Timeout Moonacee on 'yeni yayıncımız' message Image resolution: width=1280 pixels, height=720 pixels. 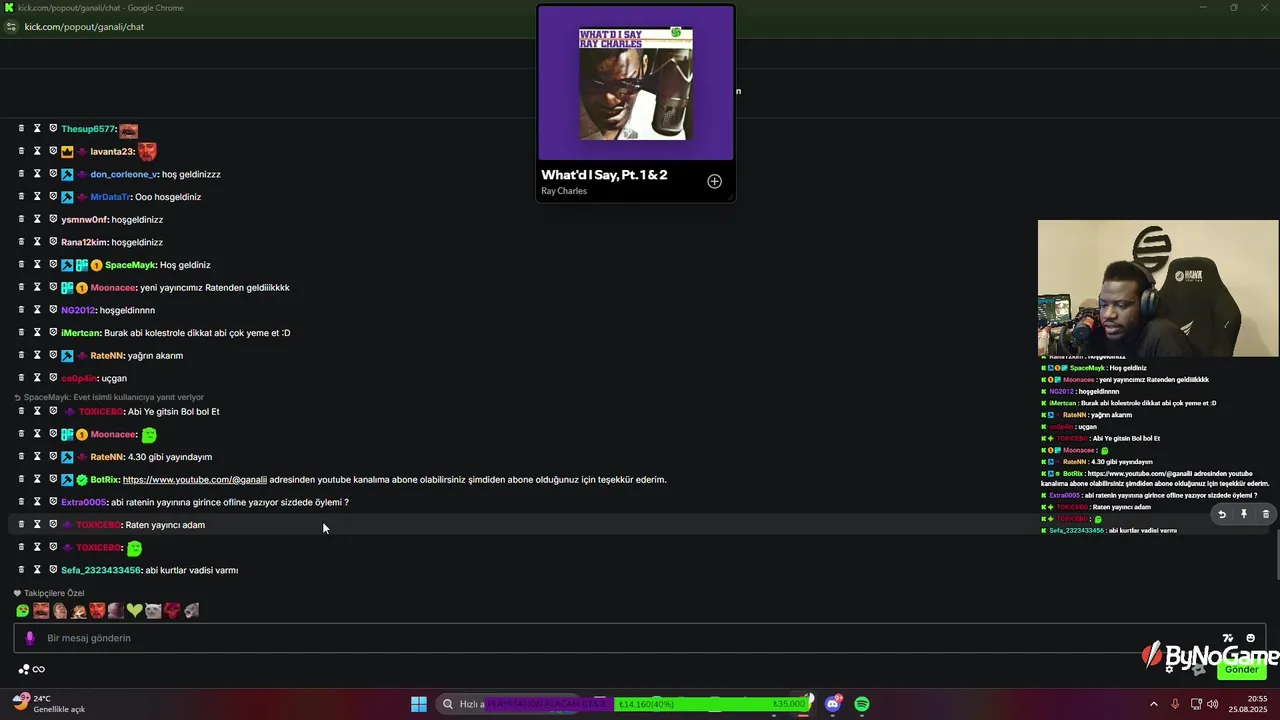coord(37,287)
